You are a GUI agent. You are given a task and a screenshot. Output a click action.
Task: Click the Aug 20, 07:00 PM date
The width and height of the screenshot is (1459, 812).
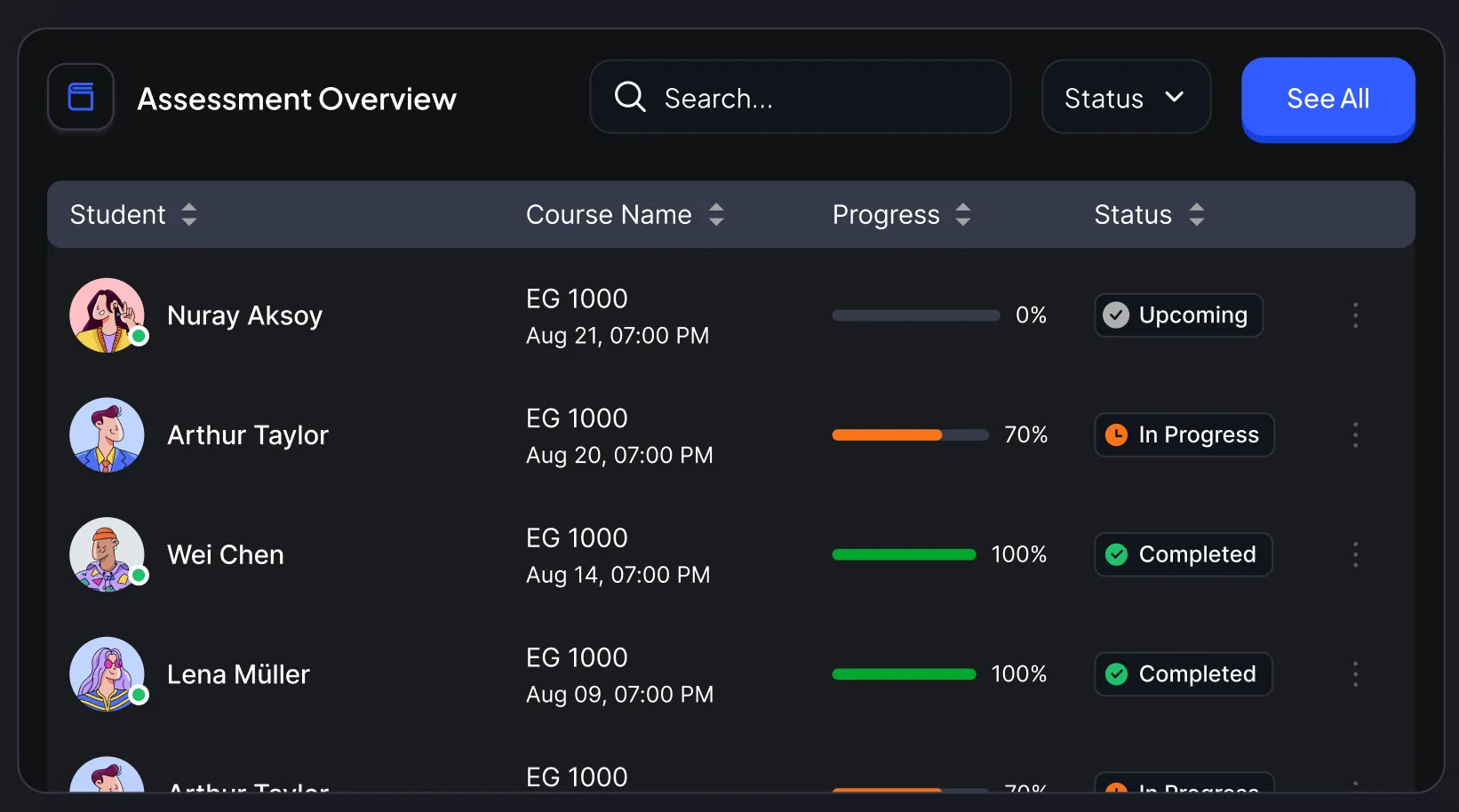[x=619, y=456]
